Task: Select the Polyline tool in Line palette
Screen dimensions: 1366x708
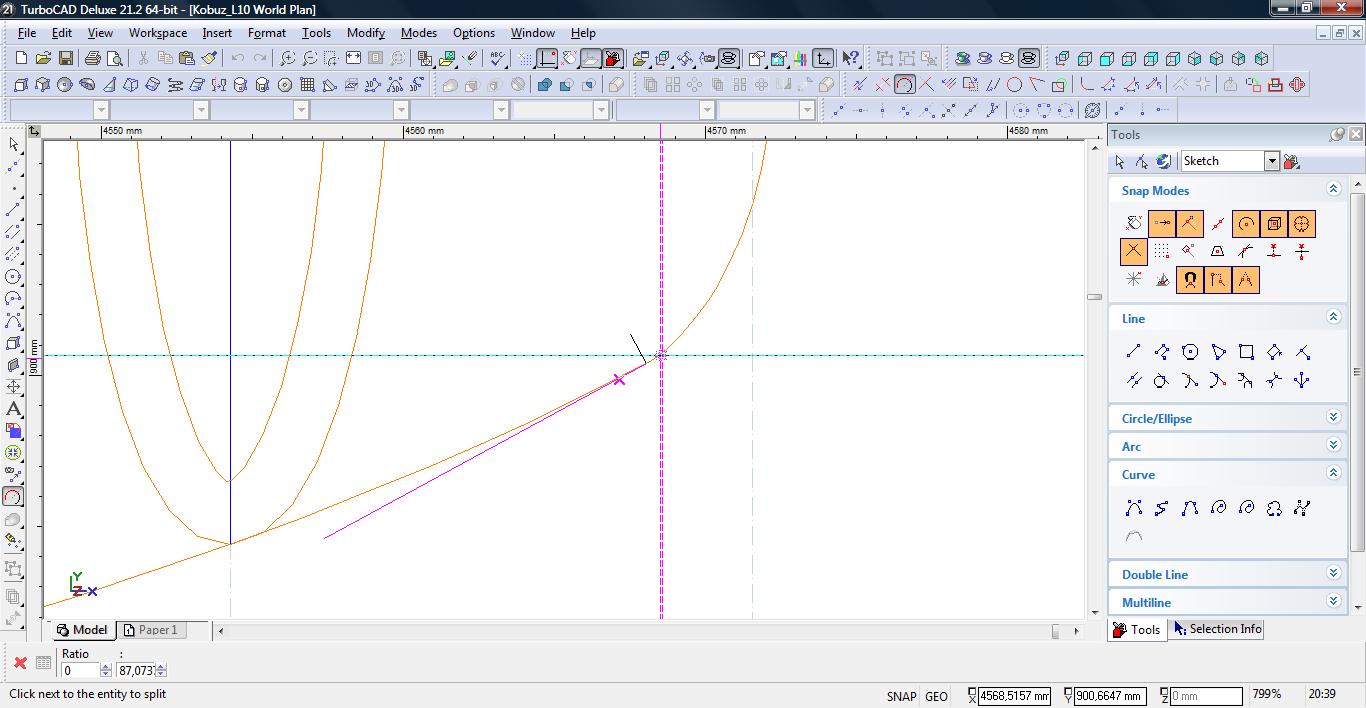Action: tap(1162, 351)
